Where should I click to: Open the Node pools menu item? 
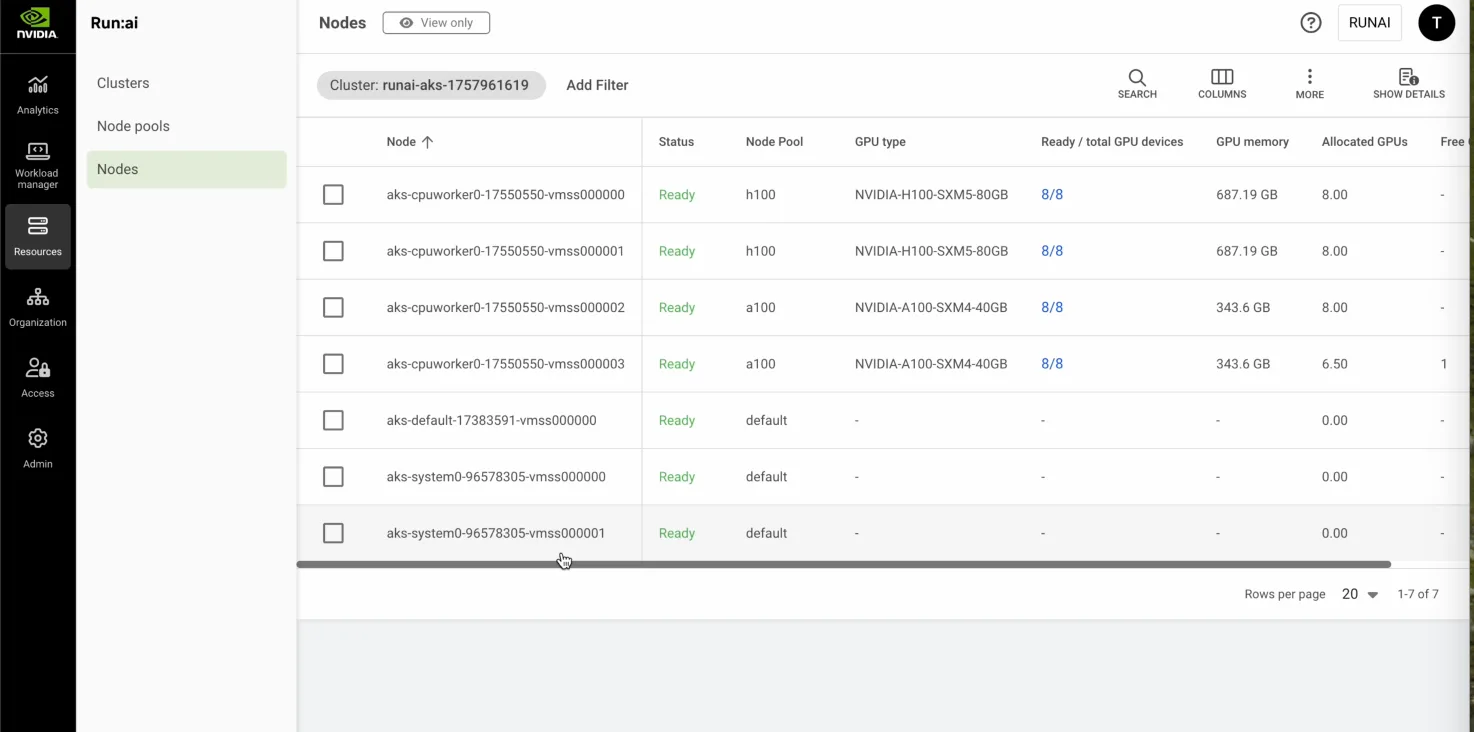(133, 126)
